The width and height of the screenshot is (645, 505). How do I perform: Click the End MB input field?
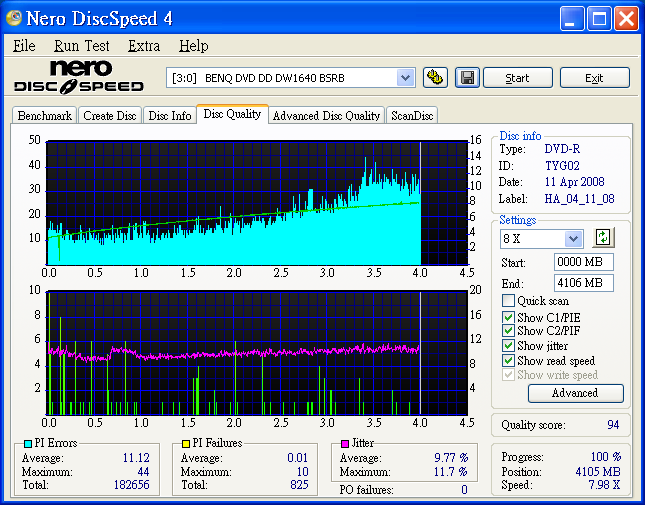pos(584,283)
